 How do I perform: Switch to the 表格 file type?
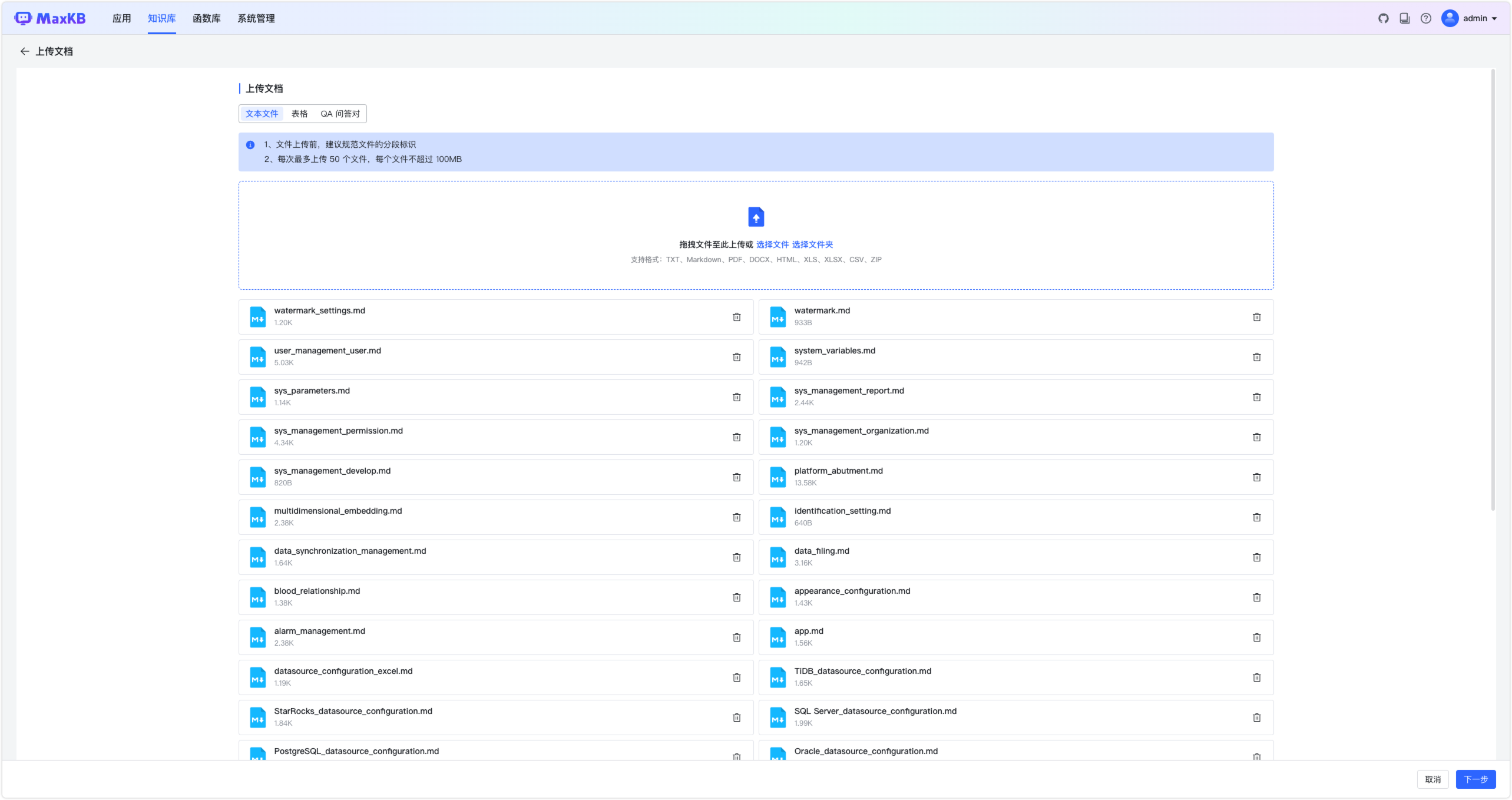point(299,114)
